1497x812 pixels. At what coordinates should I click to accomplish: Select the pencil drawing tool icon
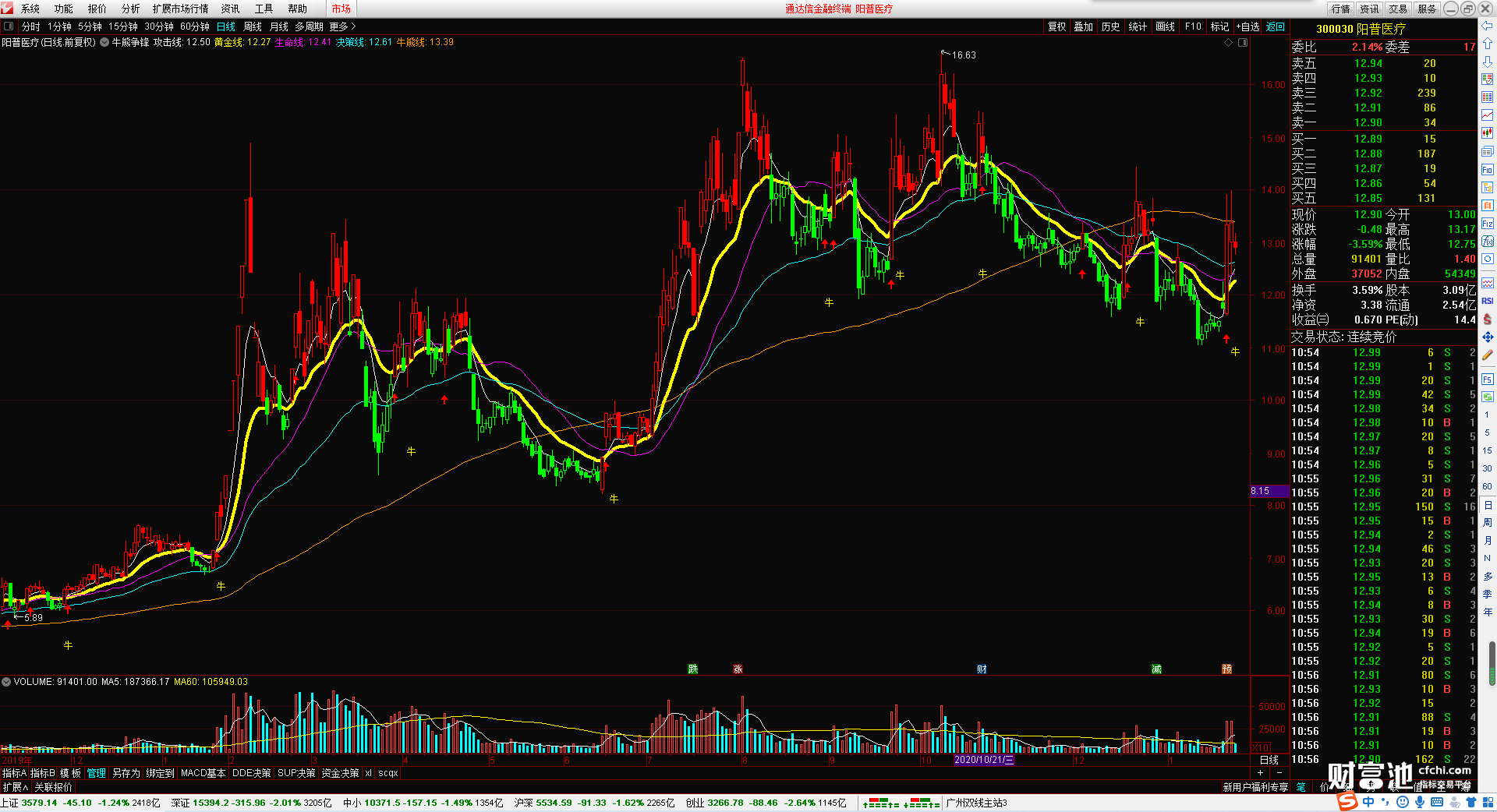(1487, 355)
